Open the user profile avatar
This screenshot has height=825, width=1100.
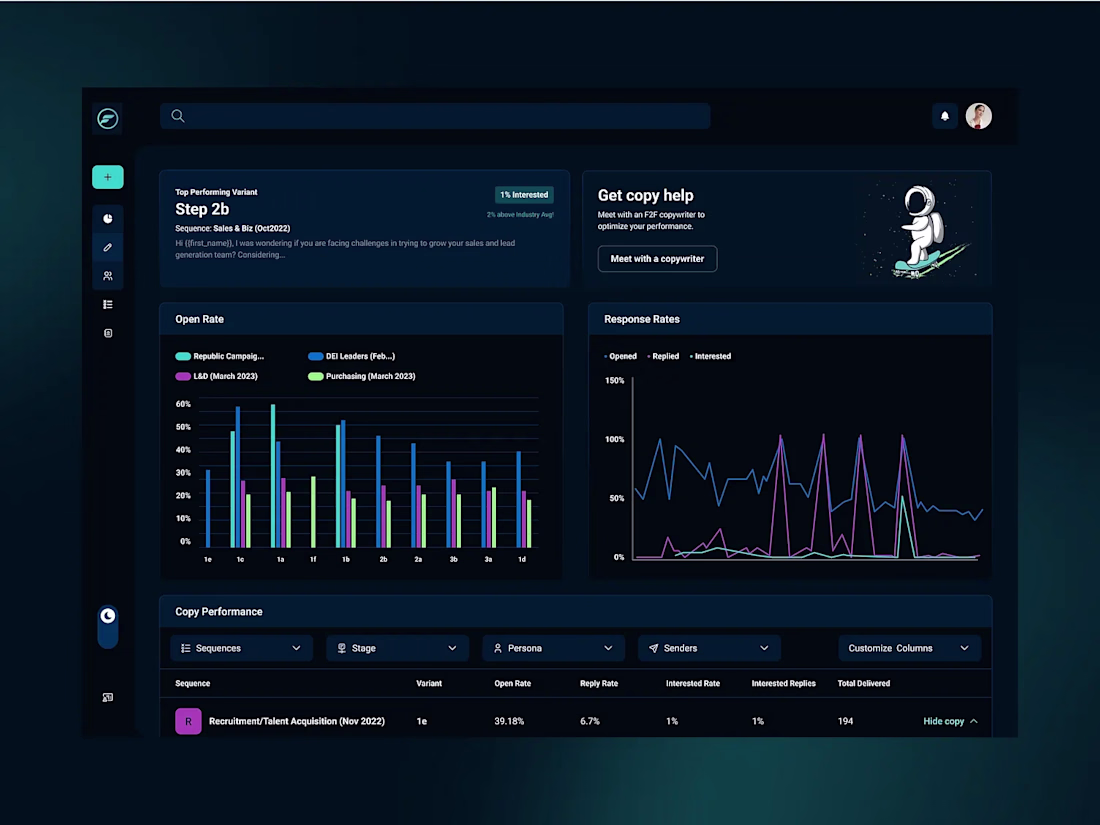(978, 116)
